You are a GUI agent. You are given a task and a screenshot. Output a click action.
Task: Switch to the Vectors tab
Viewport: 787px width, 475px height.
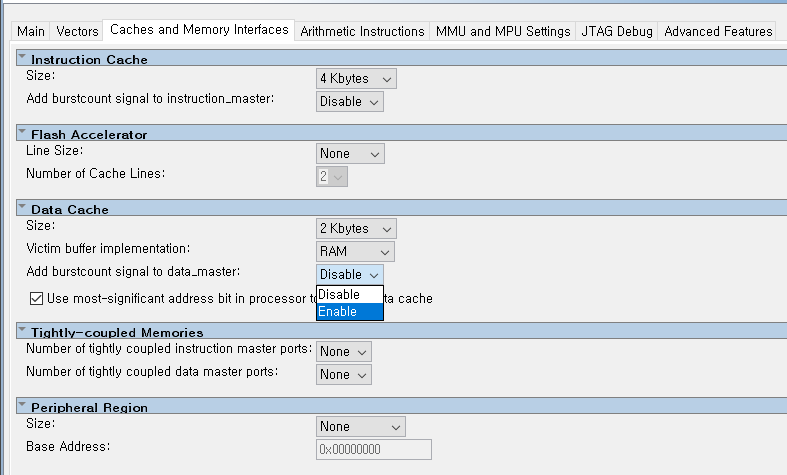click(77, 32)
